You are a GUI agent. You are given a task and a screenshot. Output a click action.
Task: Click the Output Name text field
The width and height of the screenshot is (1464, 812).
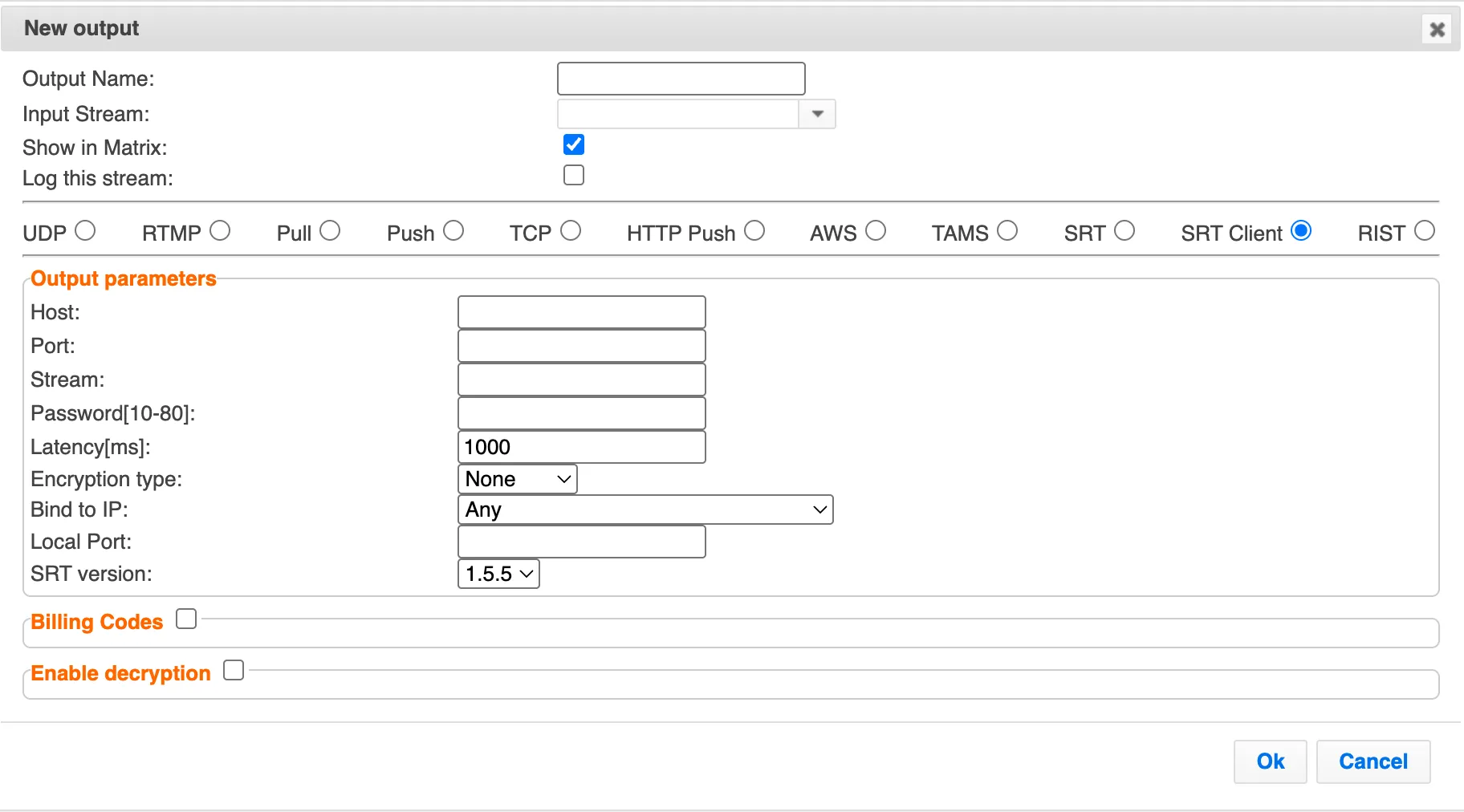[x=681, y=79]
